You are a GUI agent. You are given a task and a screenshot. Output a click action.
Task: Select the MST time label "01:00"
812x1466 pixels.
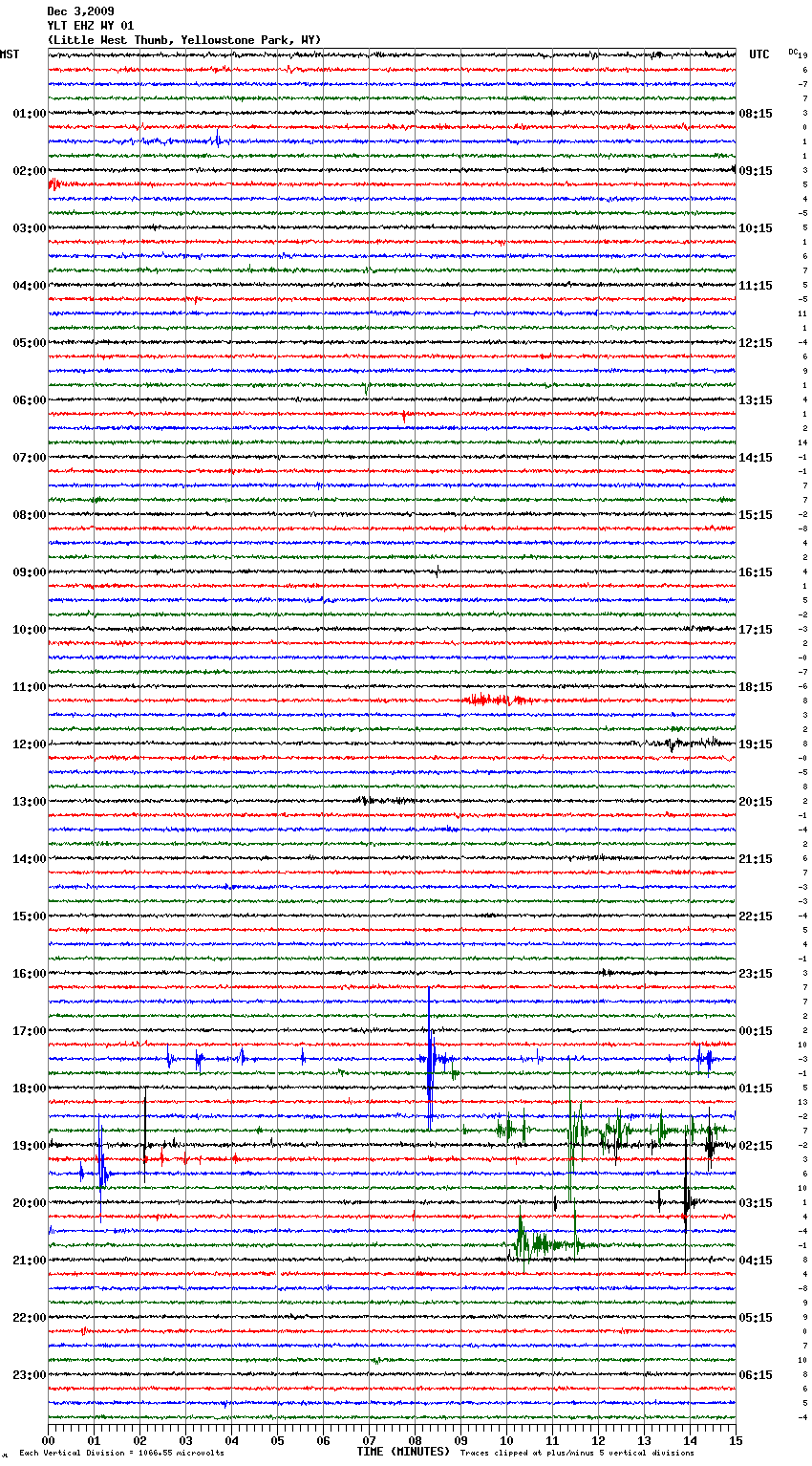[x=30, y=114]
